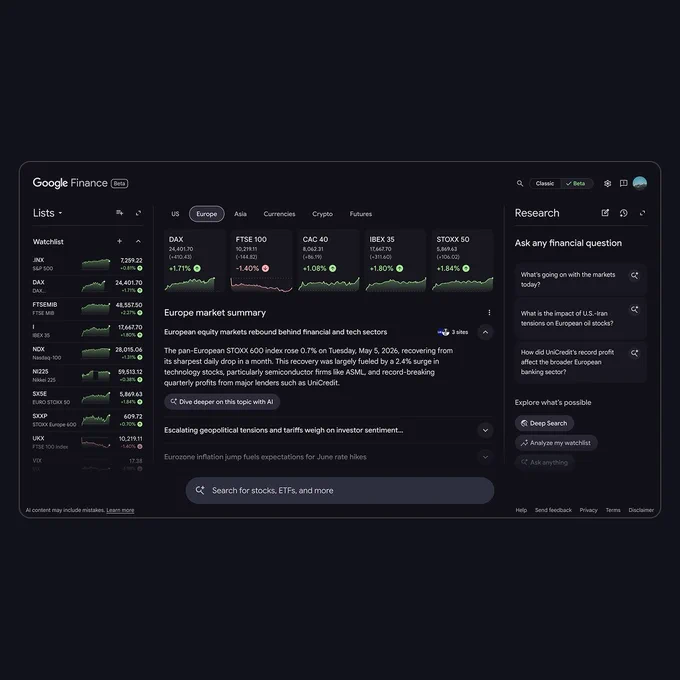Click Dive deeper on this topic with AI
680x680 pixels.
[x=222, y=402]
